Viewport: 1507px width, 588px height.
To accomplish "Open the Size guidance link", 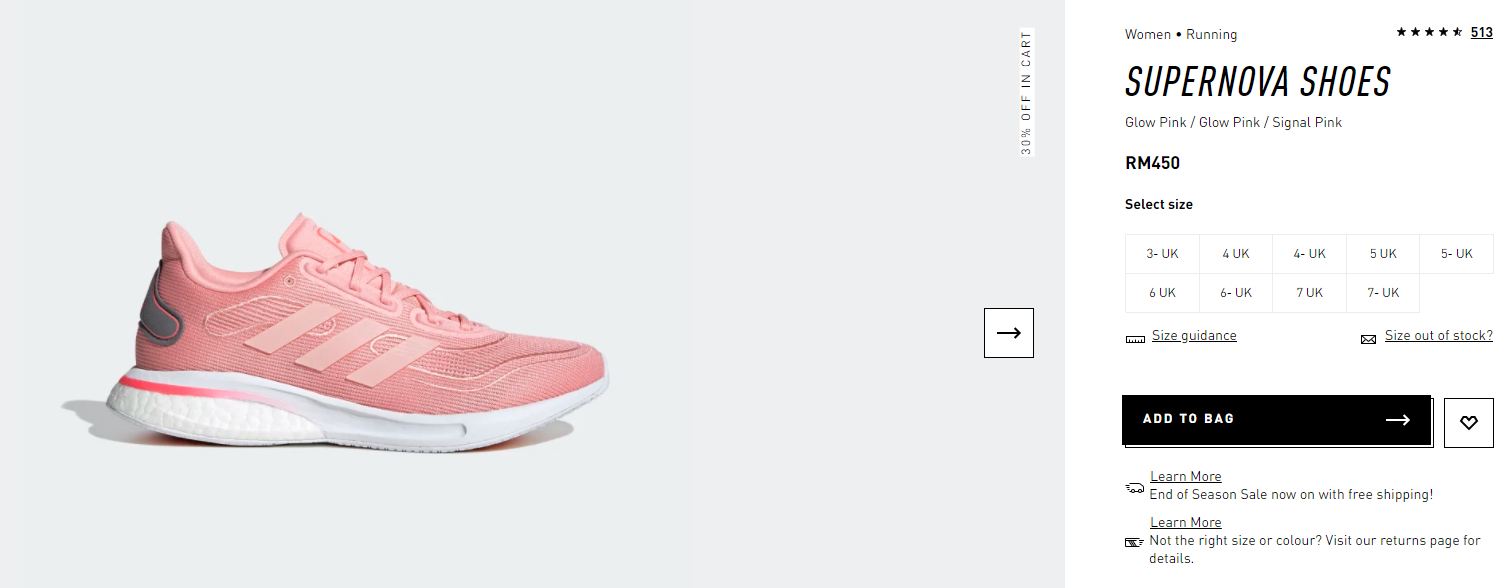I will coord(1194,336).
